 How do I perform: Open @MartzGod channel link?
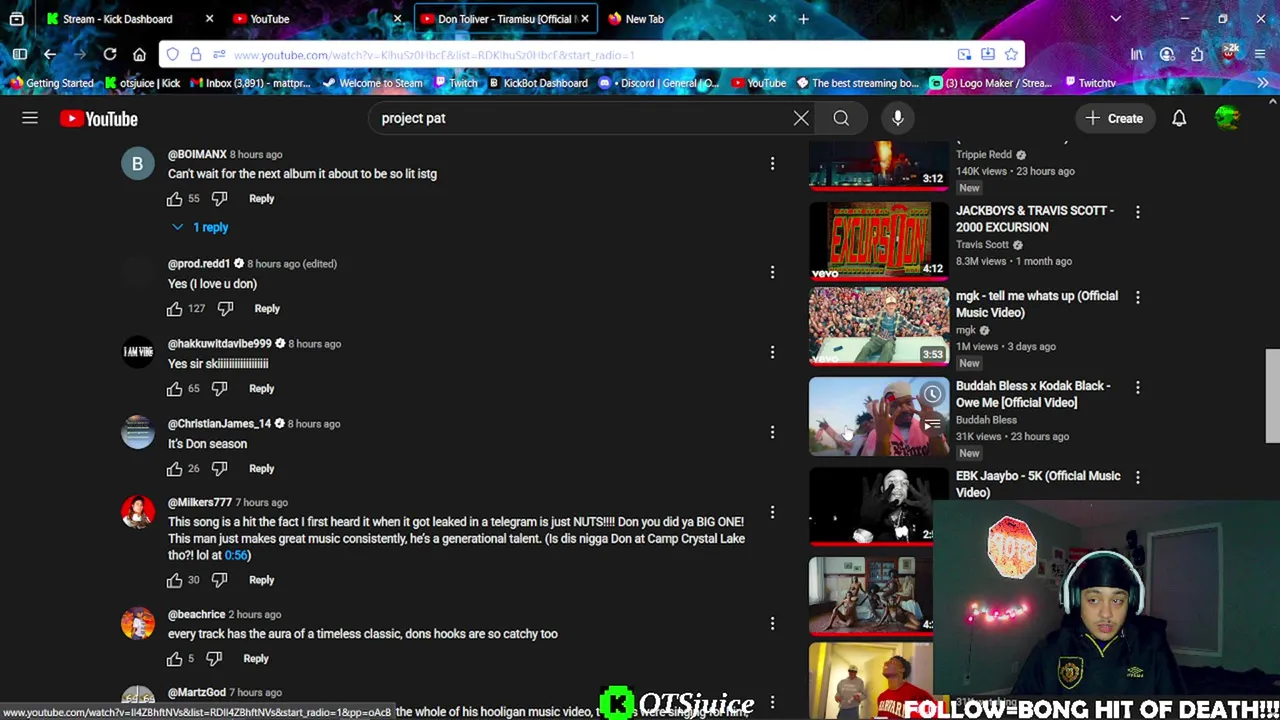pyautogui.click(x=197, y=692)
